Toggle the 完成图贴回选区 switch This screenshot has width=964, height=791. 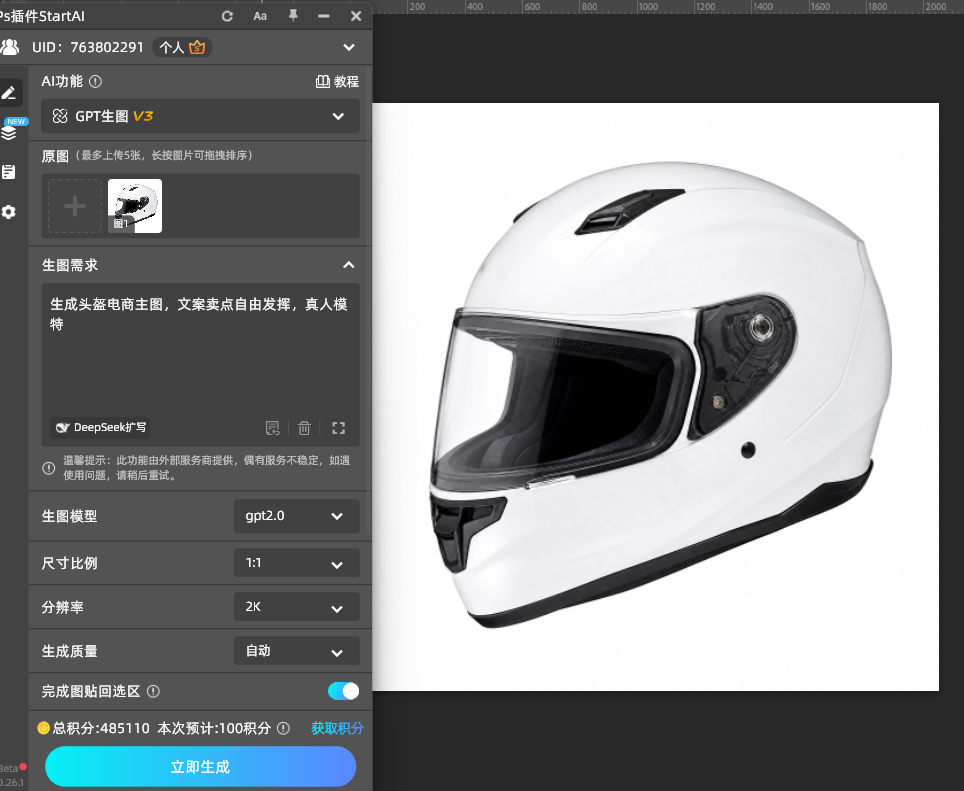tap(344, 691)
